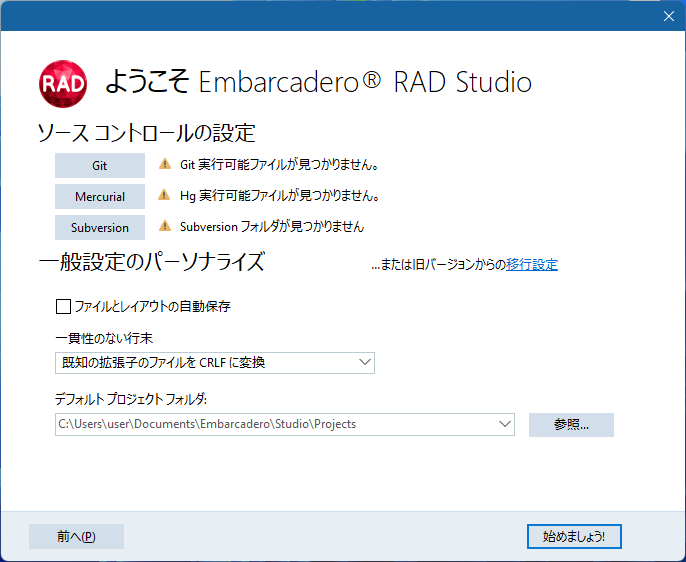686x562 pixels.
Task: Select the Mercurial source control button
Action: click(x=100, y=196)
